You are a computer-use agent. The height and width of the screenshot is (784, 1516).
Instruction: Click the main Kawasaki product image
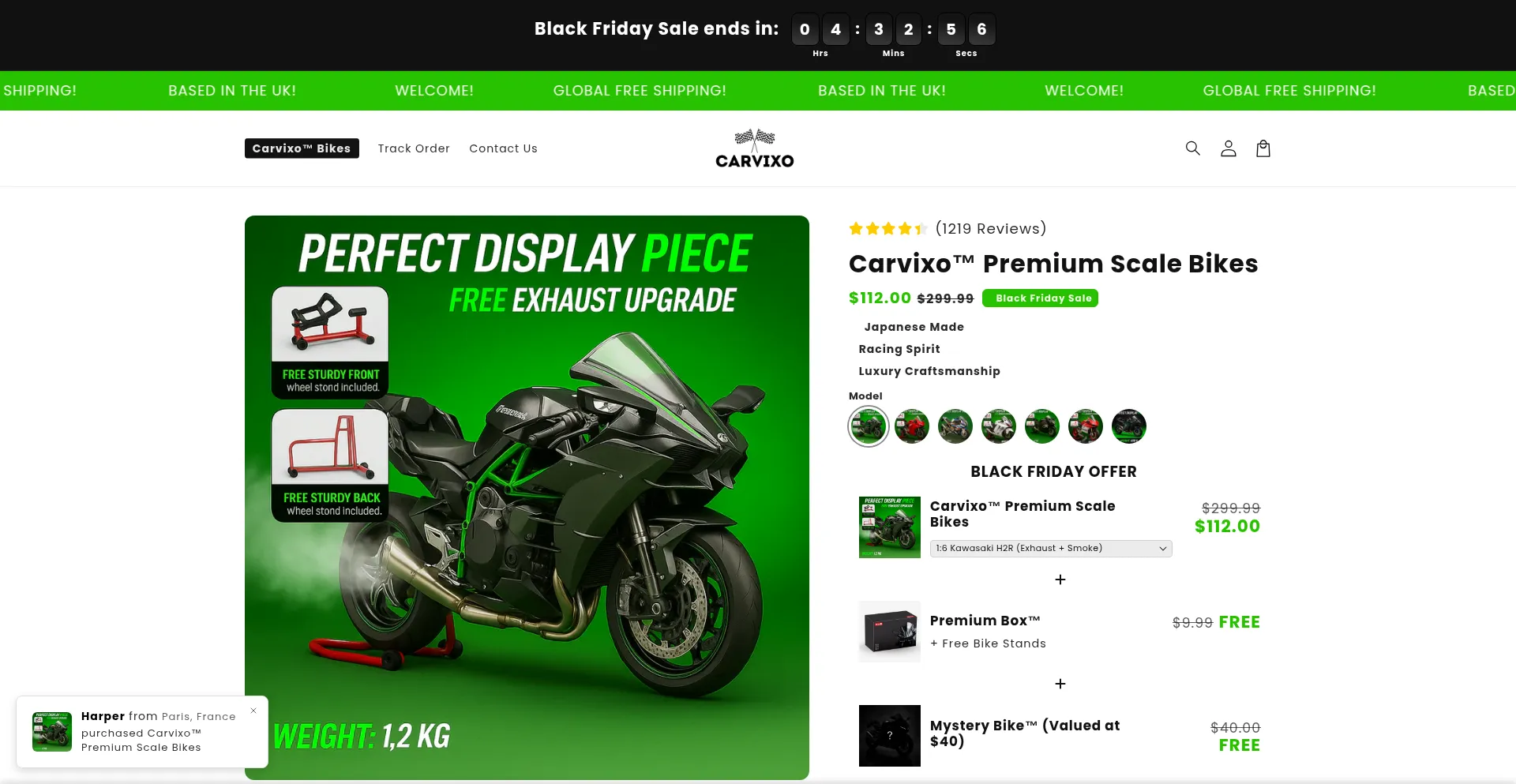click(x=527, y=497)
